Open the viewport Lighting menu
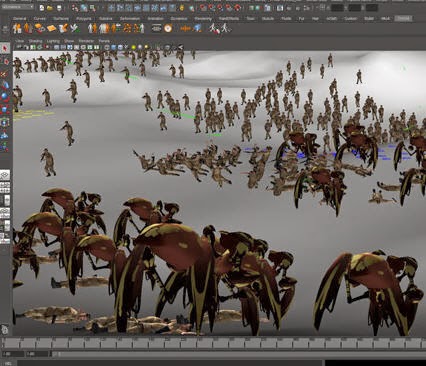426x366 pixels. coord(53,41)
